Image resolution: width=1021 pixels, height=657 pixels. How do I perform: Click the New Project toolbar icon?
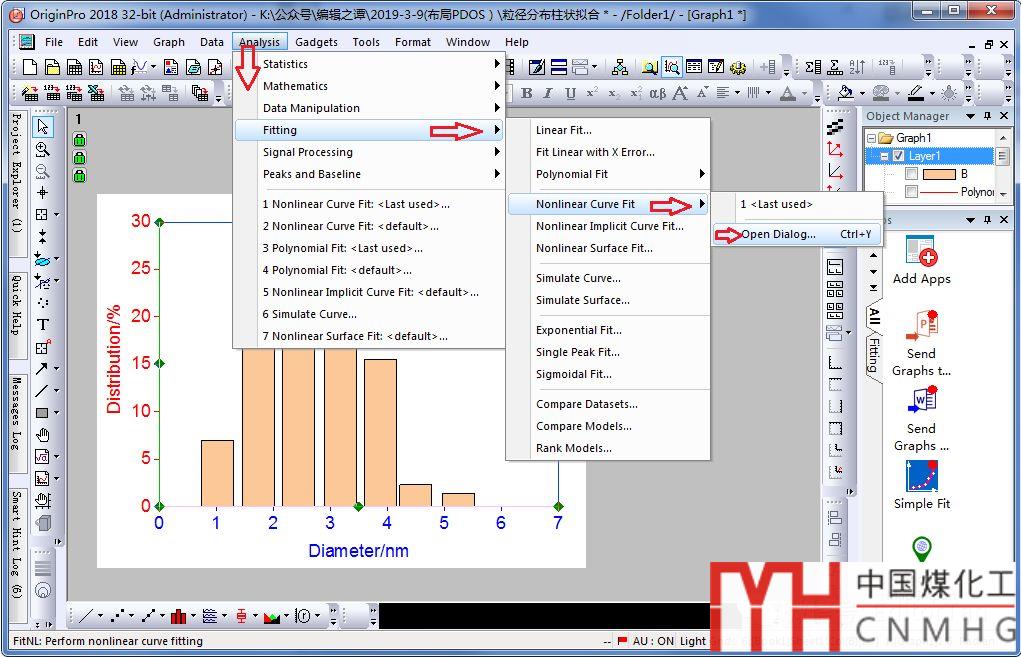click(29, 68)
